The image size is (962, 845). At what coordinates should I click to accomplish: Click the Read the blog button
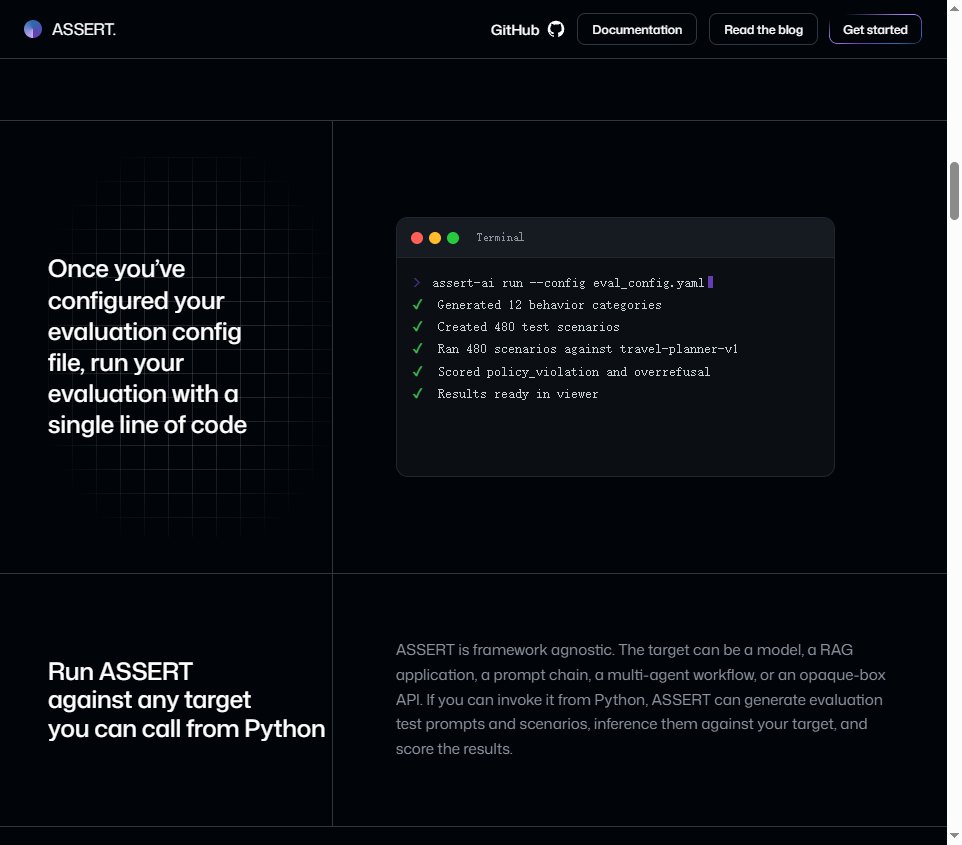click(x=763, y=29)
